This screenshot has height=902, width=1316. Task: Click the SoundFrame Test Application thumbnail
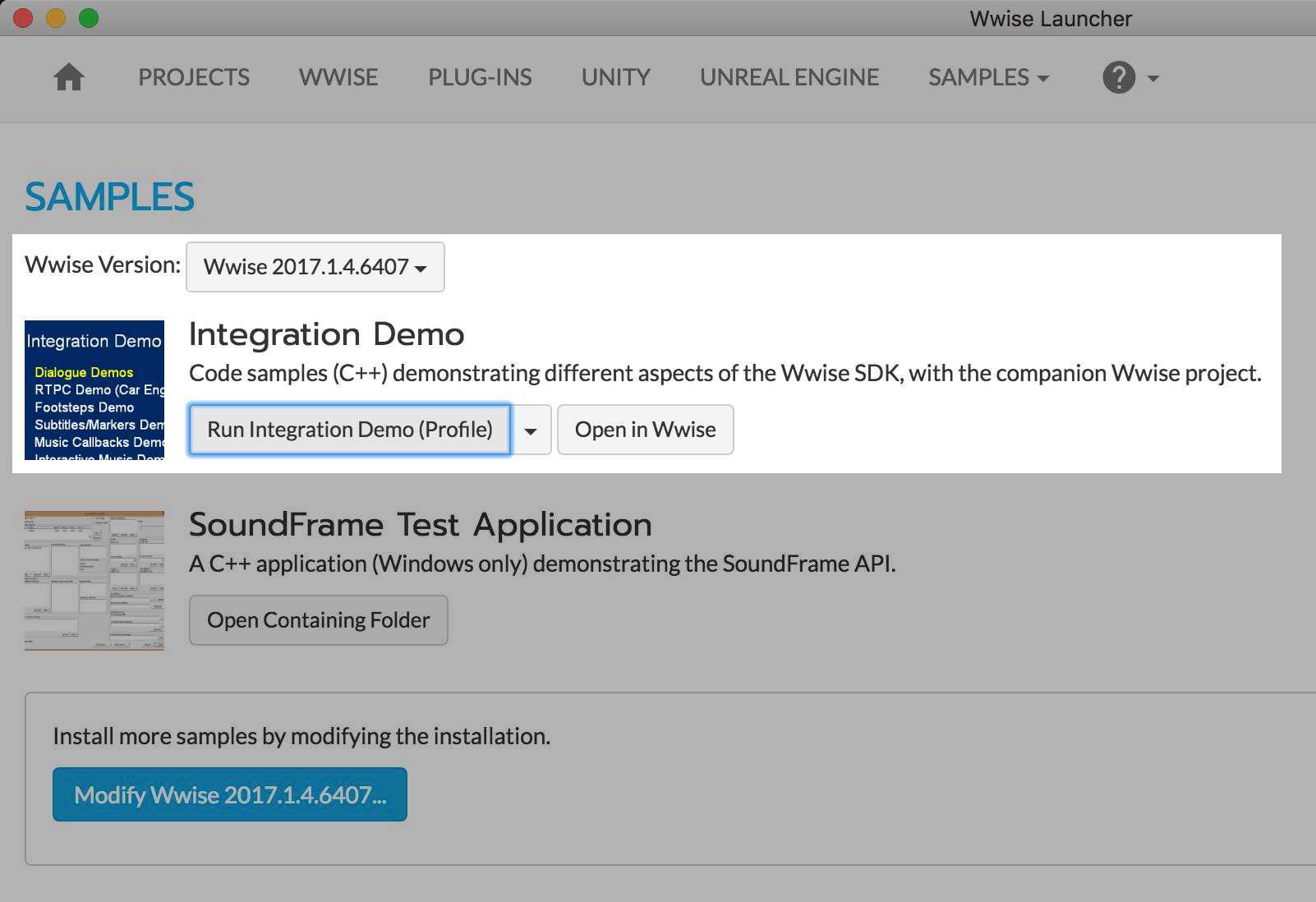pyautogui.click(x=94, y=581)
